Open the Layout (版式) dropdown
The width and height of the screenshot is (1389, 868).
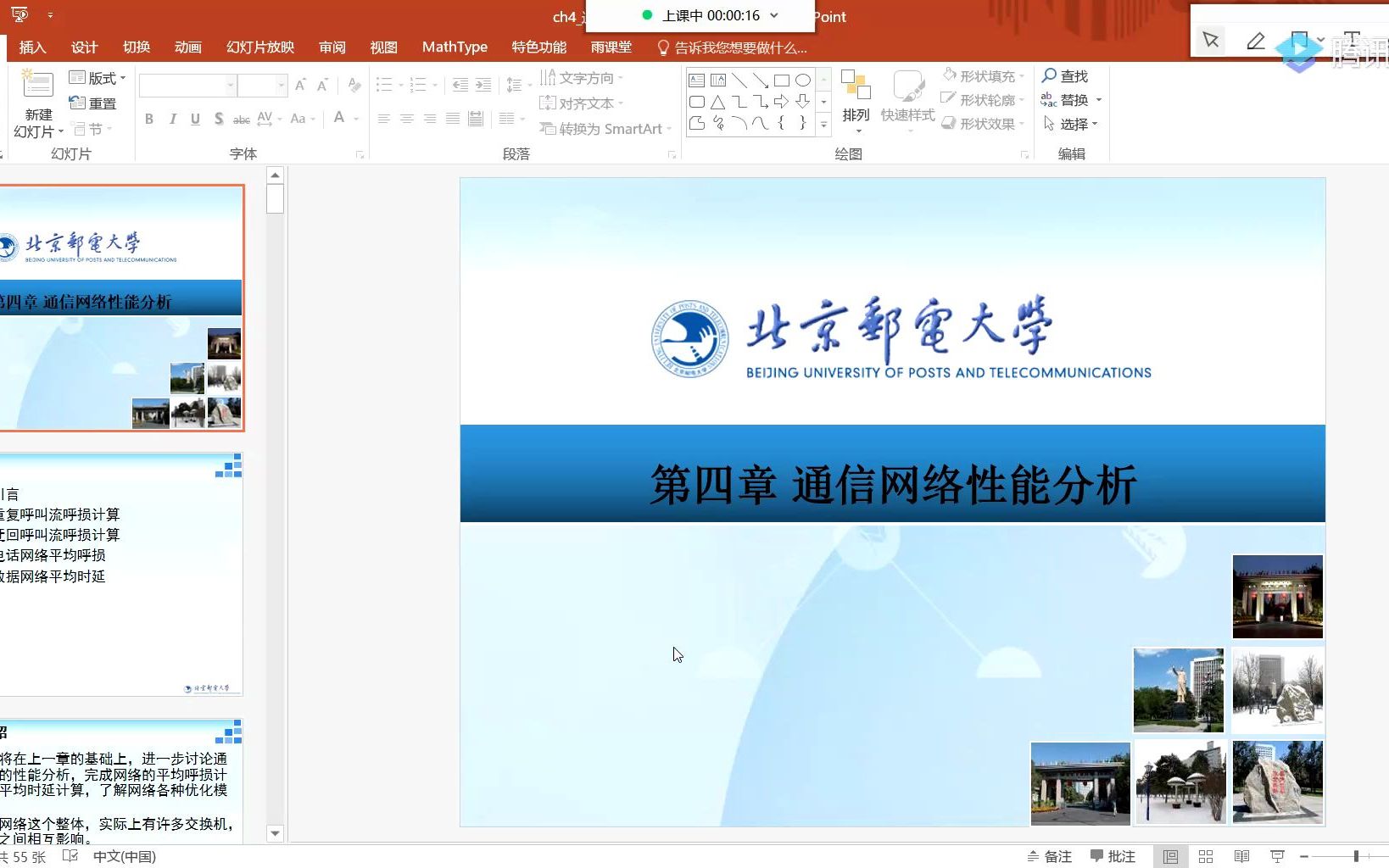tap(98, 78)
